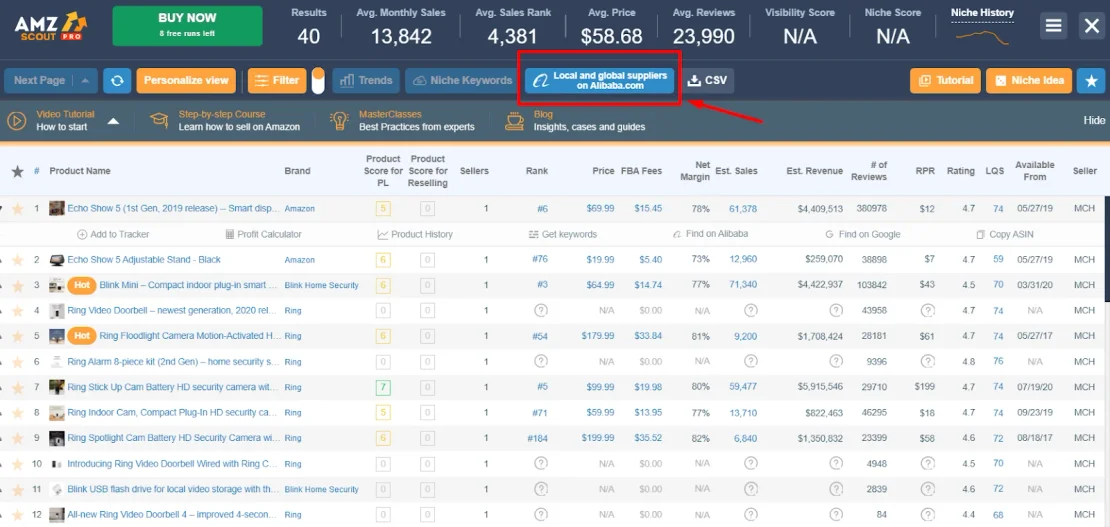Open the Tutorial button
Viewport: 1110px width, 527px height.
[x=946, y=81]
